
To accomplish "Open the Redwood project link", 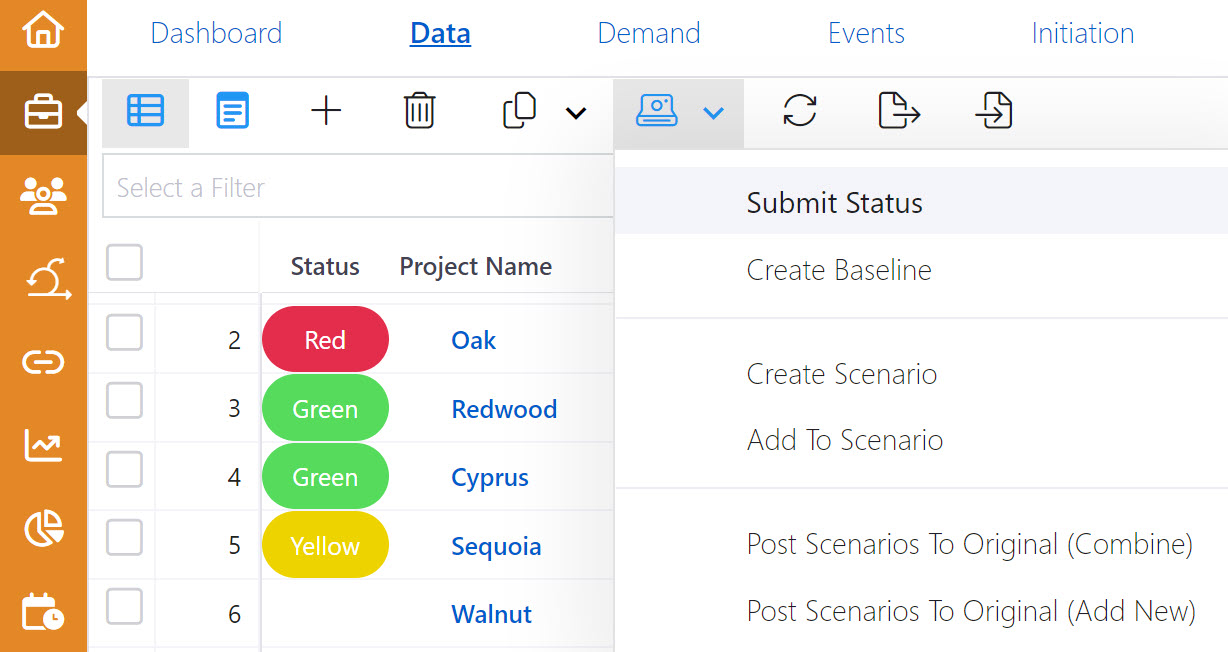I will 504,408.
